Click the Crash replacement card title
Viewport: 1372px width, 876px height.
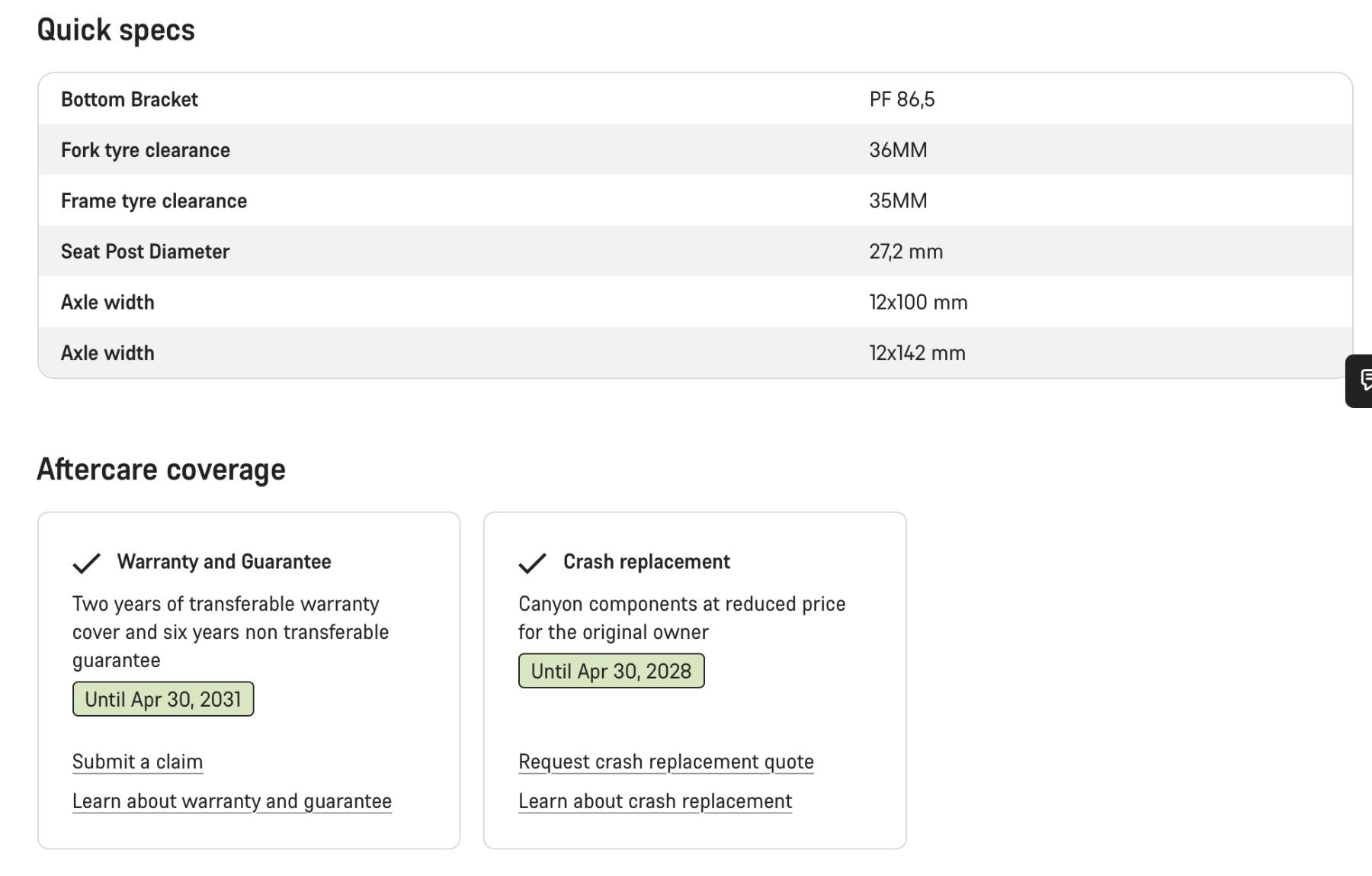click(x=646, y=562)
